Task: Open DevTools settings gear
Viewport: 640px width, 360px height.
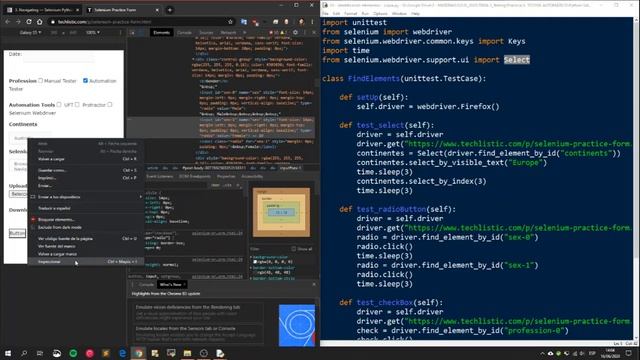Action: click(x=295, y=33)
